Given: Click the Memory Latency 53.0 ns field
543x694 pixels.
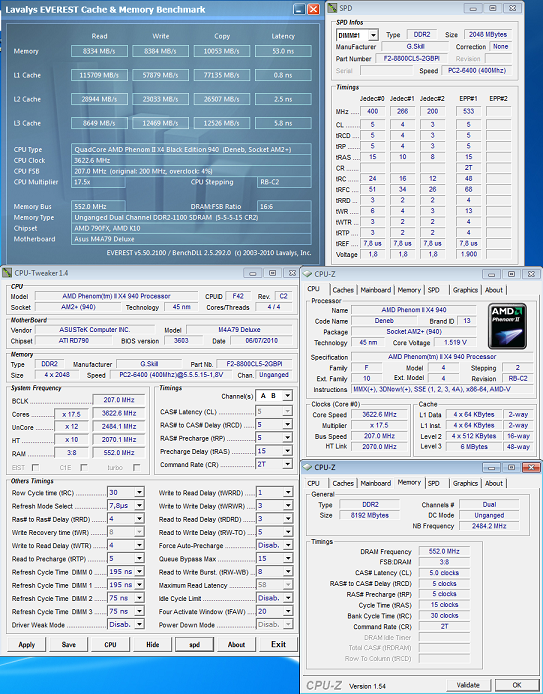Looking at the screenshot, I should tap(283, 51).
